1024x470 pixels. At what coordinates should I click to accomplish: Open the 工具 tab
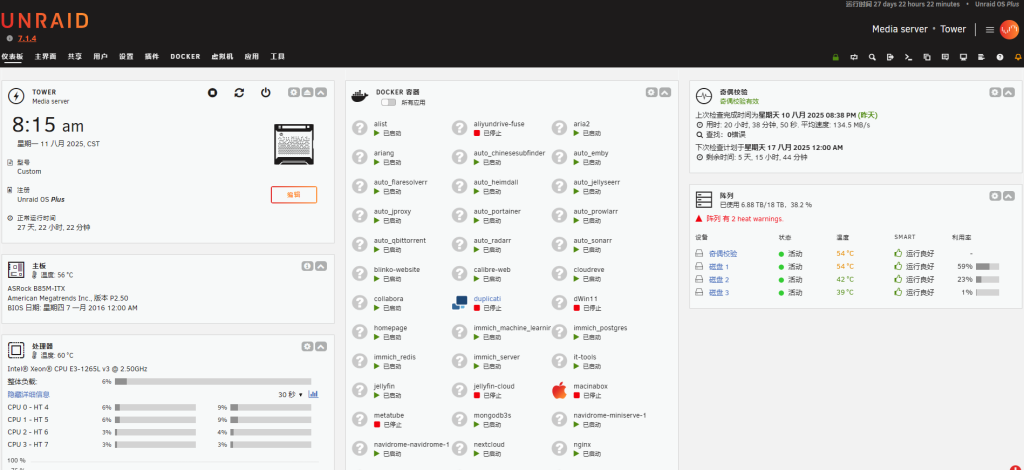(x=278, y=57)
